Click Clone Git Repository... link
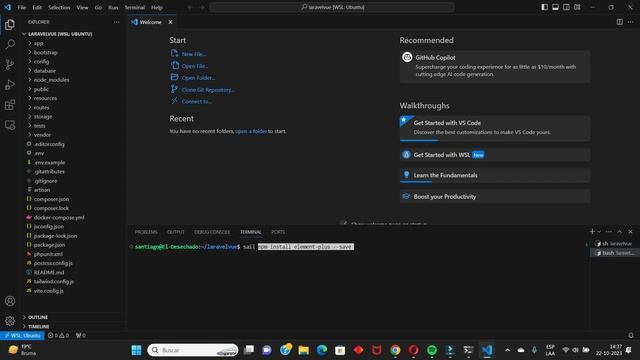The image size is (640, 360). coord(208,90)
